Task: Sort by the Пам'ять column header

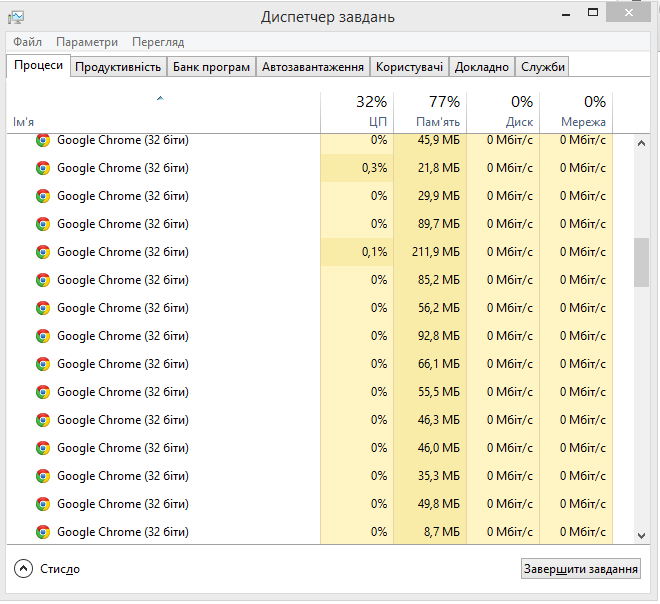Action: [x=430, y=112]
